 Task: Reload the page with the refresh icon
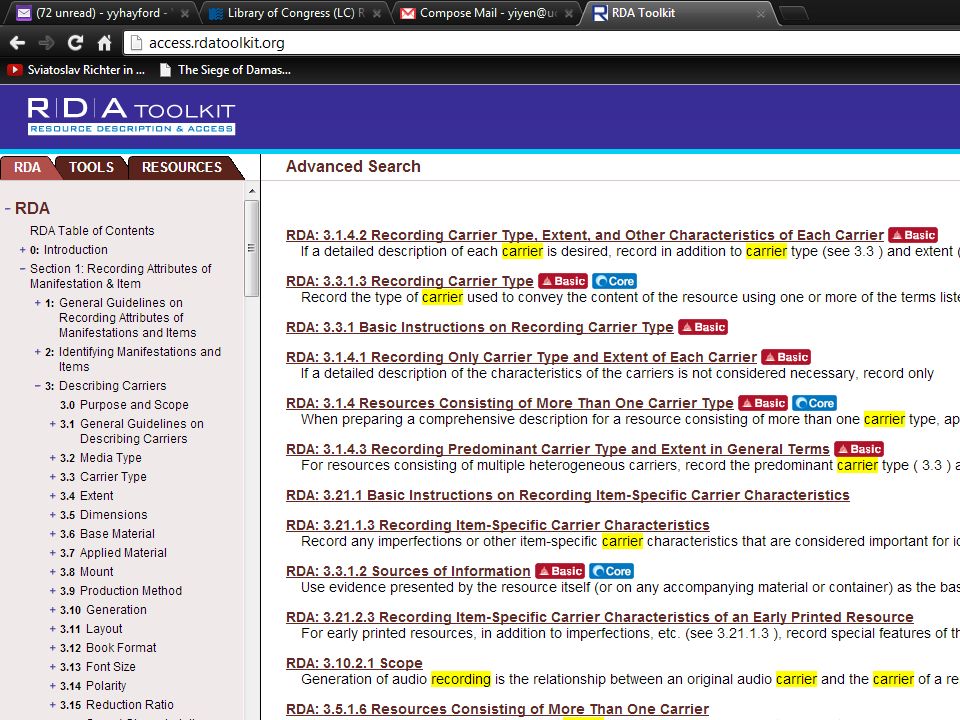[75, 43]
